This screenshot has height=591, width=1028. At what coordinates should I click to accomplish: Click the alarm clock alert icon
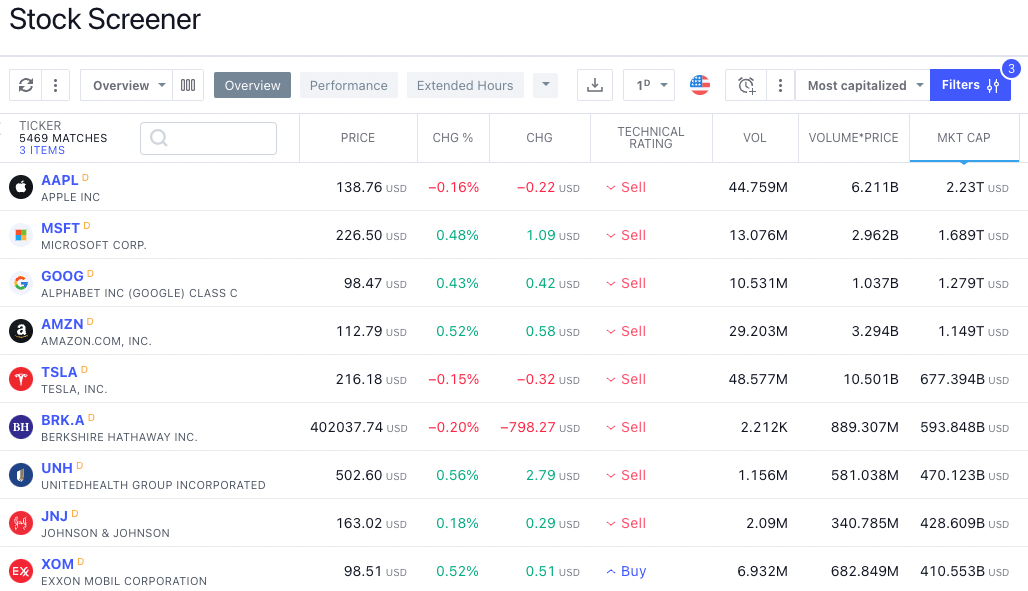[x=746, y=85]
